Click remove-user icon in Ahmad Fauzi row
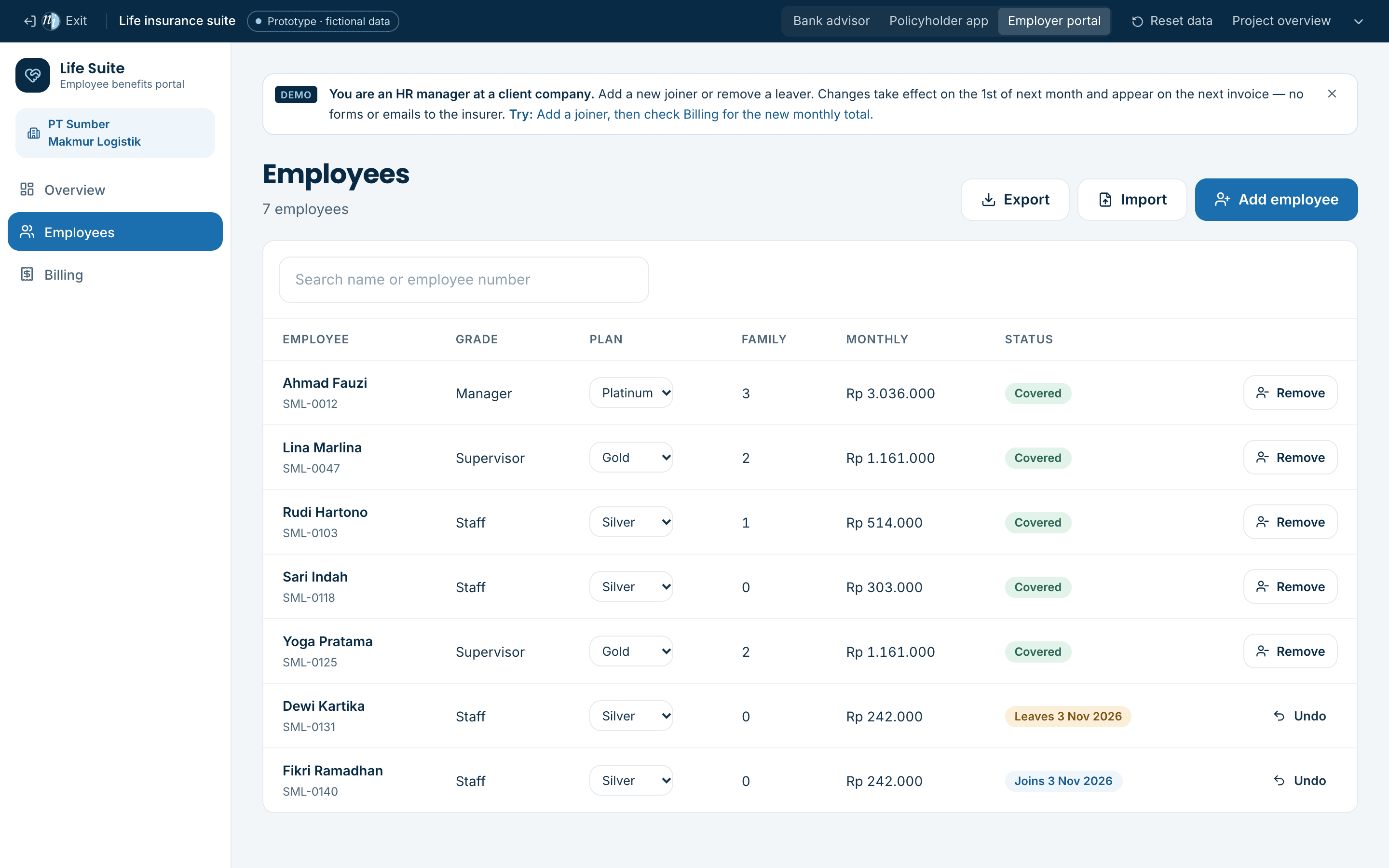 point(1262,393)
